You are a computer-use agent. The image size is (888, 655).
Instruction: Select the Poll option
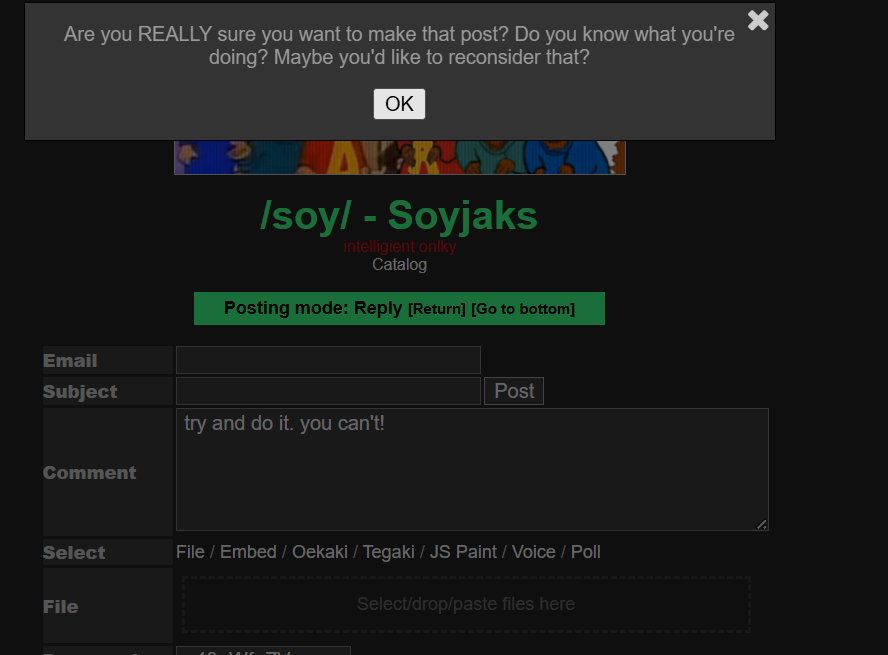coord(586,552)
